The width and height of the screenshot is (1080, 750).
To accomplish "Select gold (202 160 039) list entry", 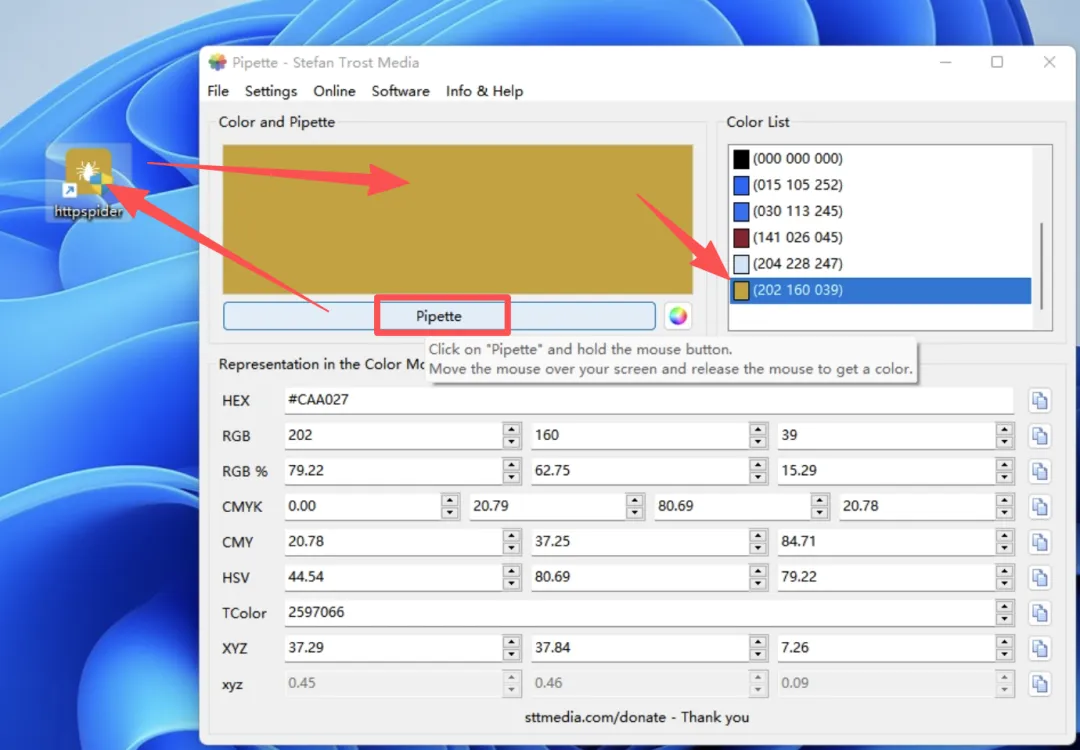I will click(x=880, y=291).
